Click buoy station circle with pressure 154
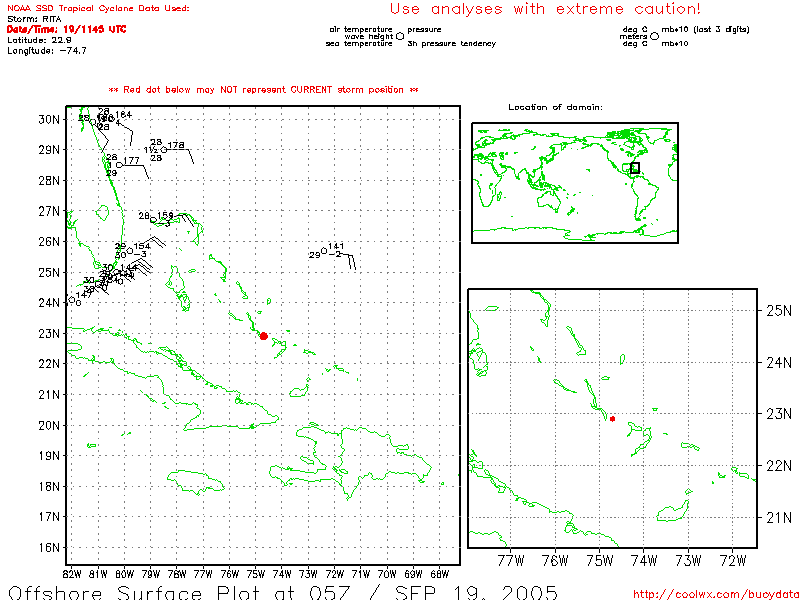The height and width of the screenshot is (600, 800). 130,250
